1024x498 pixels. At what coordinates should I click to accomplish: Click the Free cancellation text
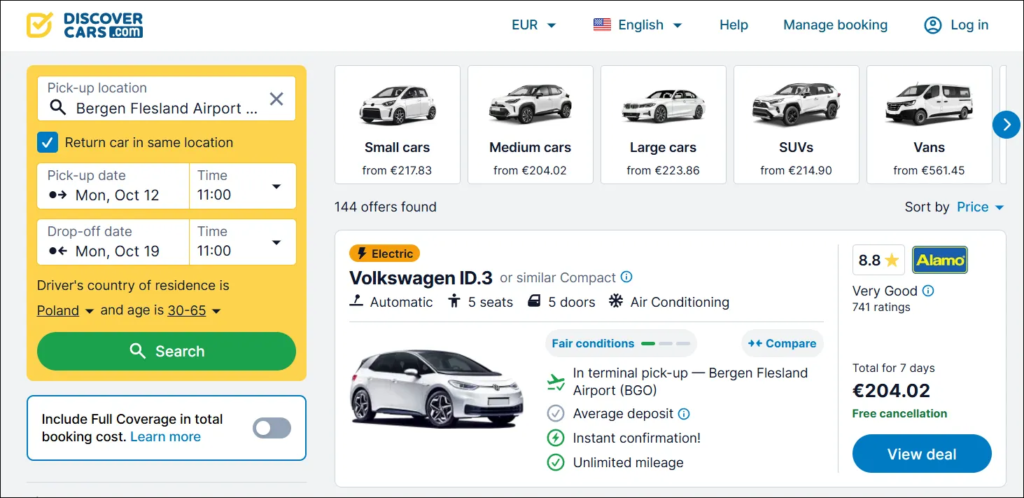pyautogui.click(x=899, y=413)
